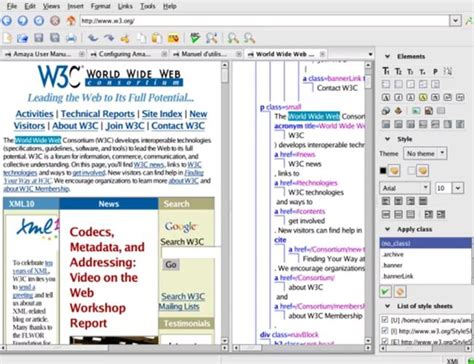Click the Search W3C text input field
Image resolution: width=474 pixels, height=364 pixels.
(x=190, y=252)
